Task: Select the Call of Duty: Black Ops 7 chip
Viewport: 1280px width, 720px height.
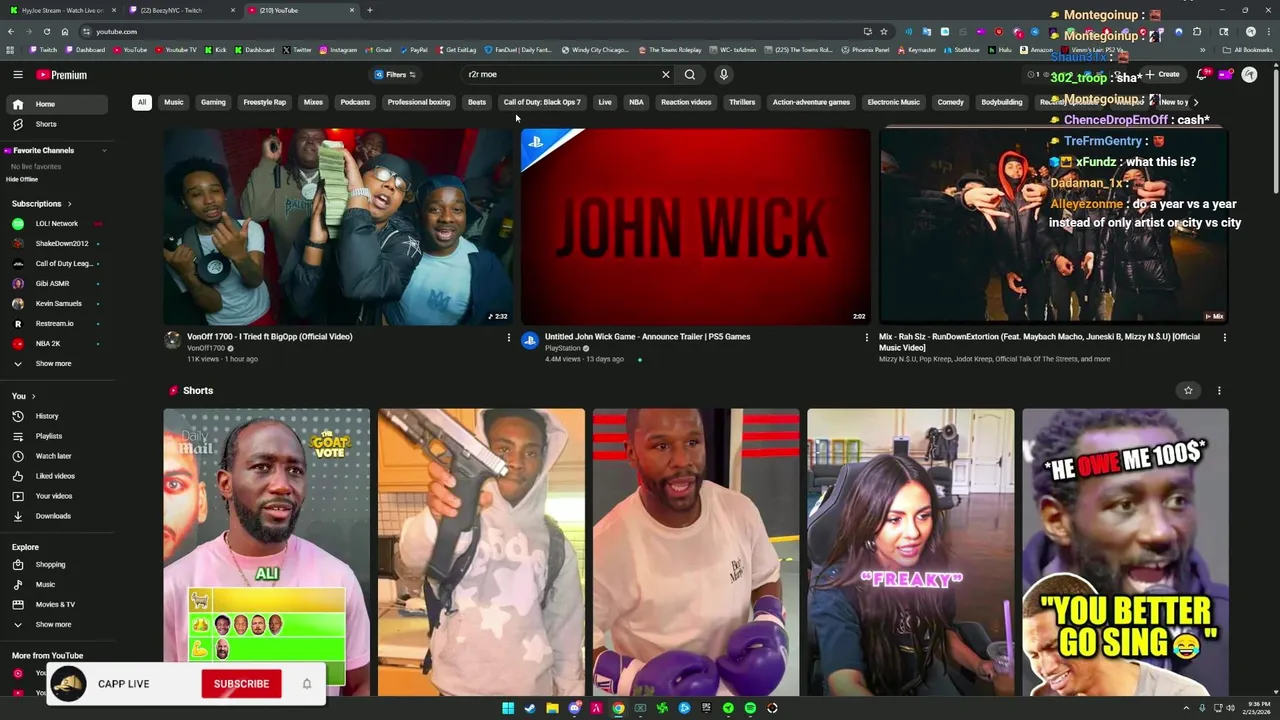Action: pyautogui.click(x=542, y=102)
